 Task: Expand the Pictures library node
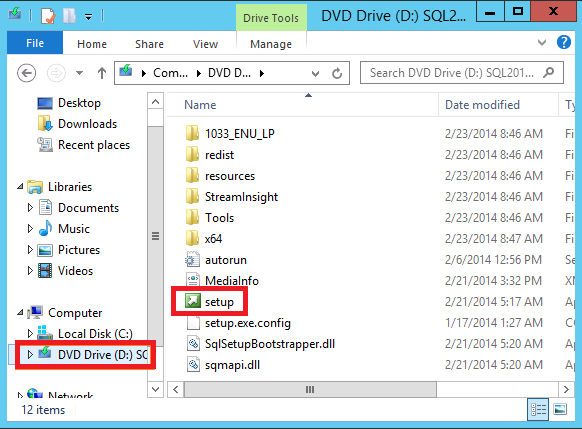coord(30,249)
